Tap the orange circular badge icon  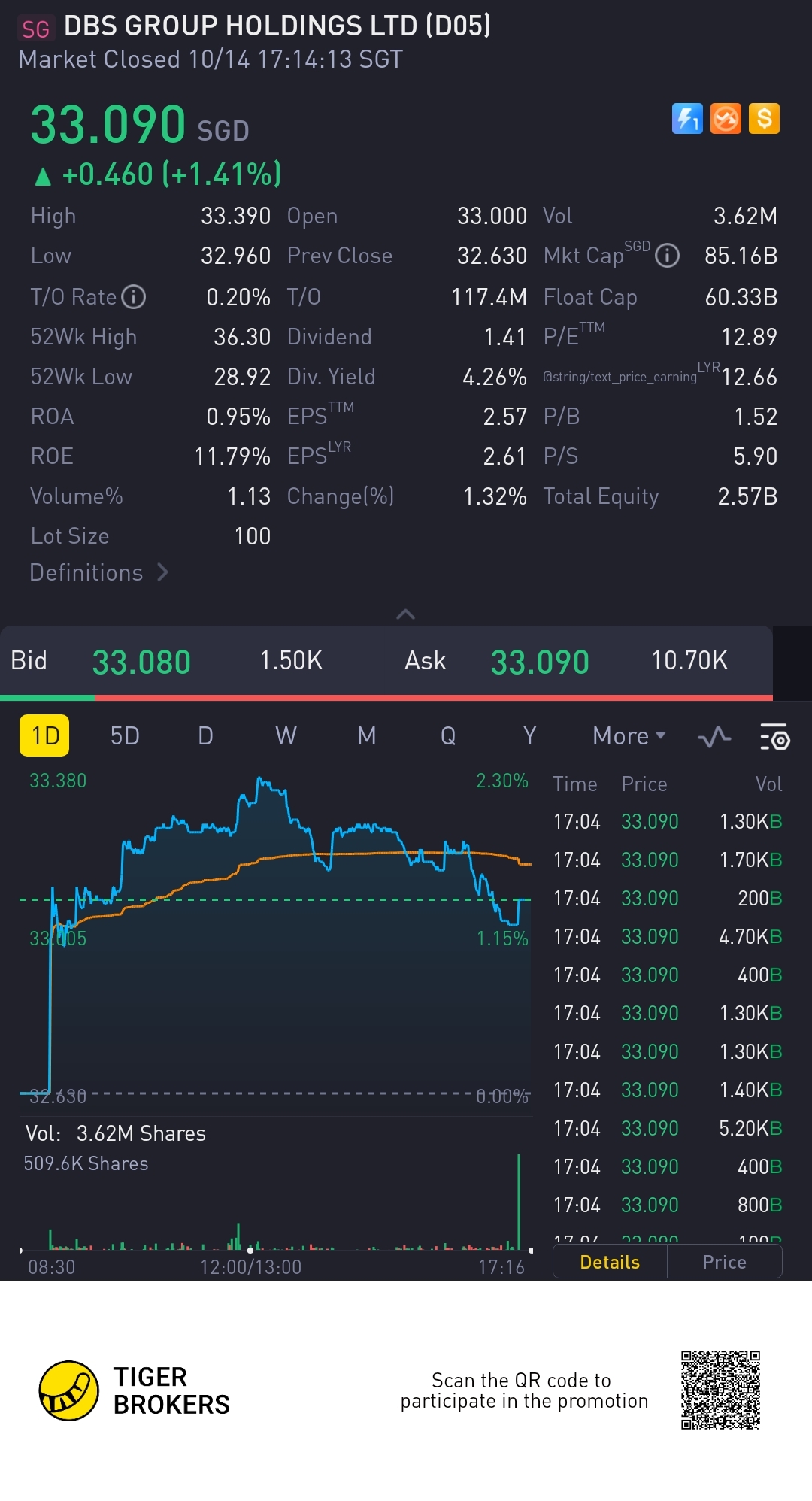click(x=726, y=119)
